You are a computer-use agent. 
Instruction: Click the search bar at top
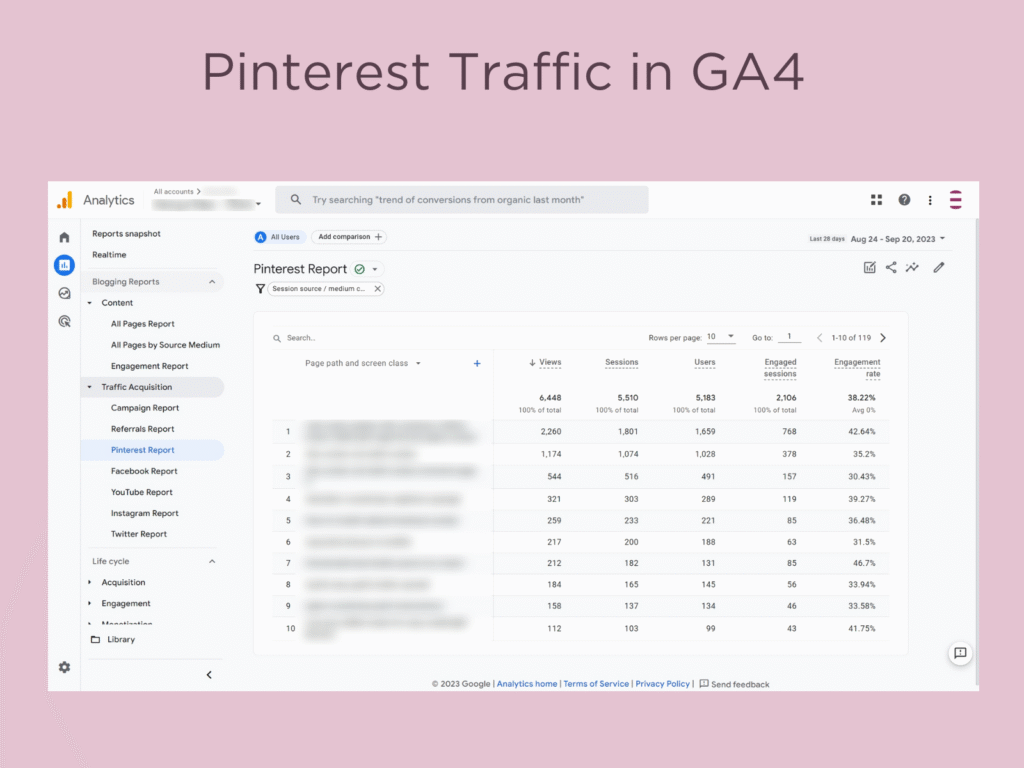point(462,200)
